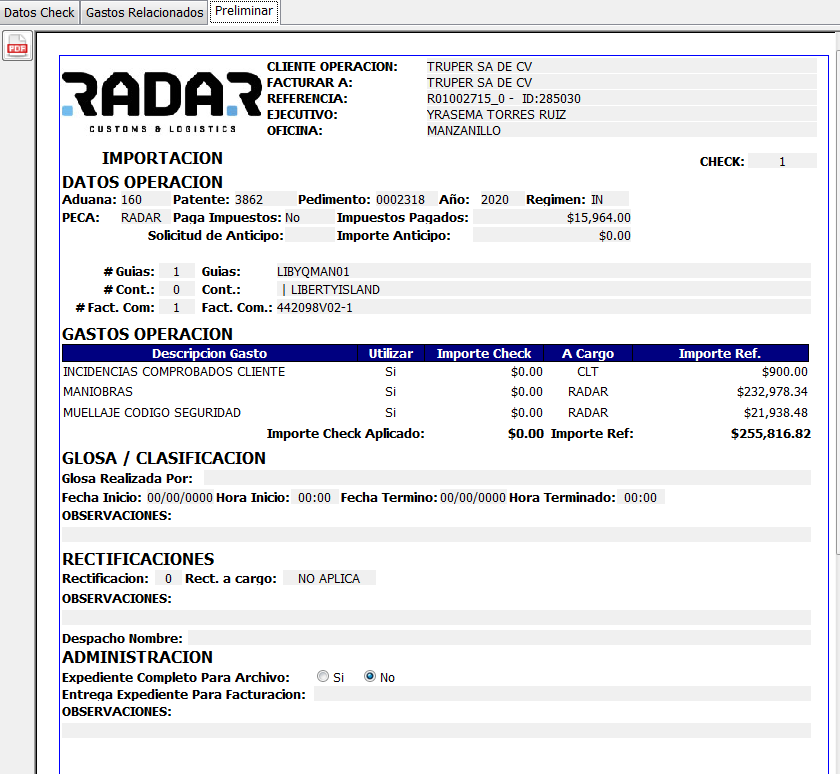The image size is (840, 774).
Task: Click the Descripcion Gasto column header
Action: point(209,354)
